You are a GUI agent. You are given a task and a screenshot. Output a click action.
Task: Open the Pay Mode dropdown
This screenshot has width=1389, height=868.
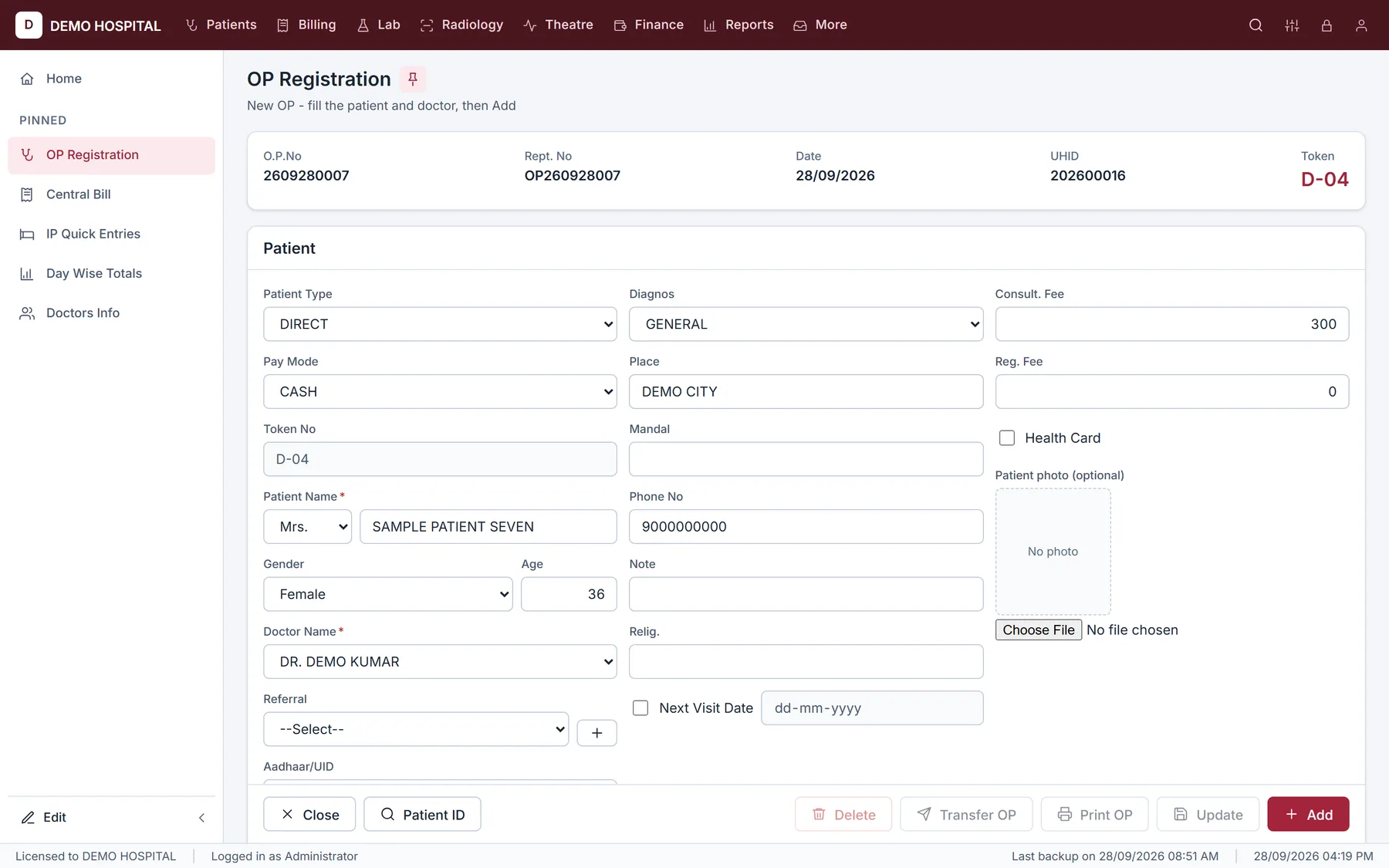(x=440, y=392)
